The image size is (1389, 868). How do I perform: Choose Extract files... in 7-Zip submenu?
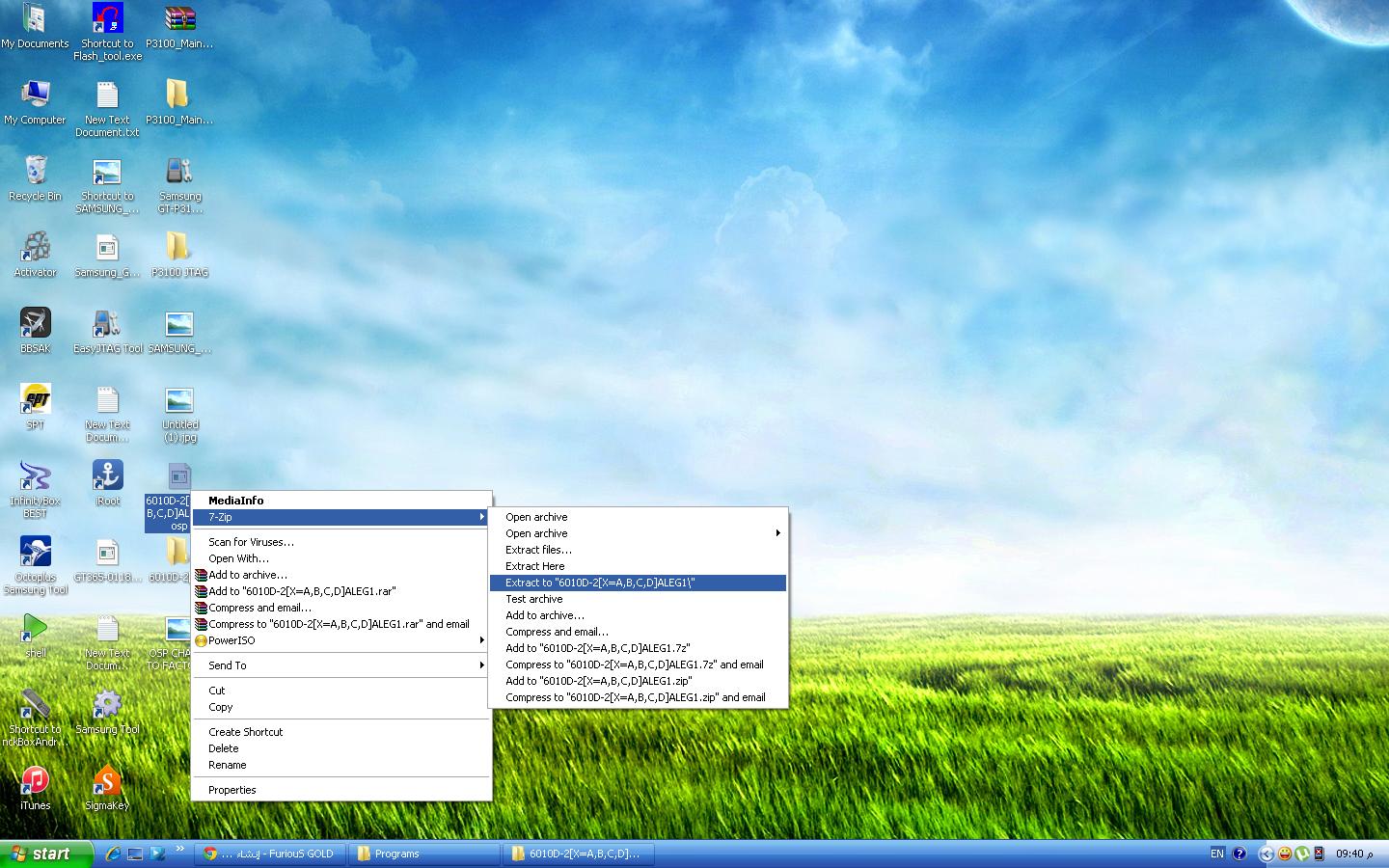tap(639, 550)
